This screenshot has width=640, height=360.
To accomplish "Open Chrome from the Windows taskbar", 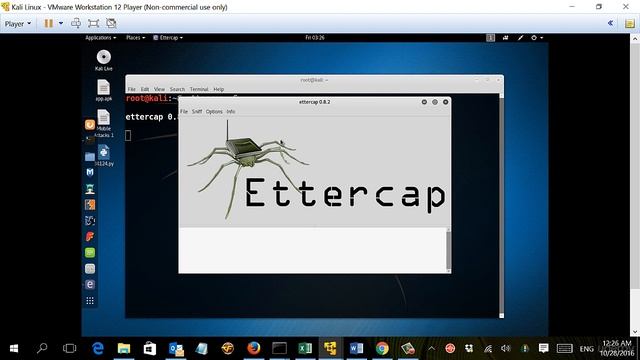I will click(382, 348).
